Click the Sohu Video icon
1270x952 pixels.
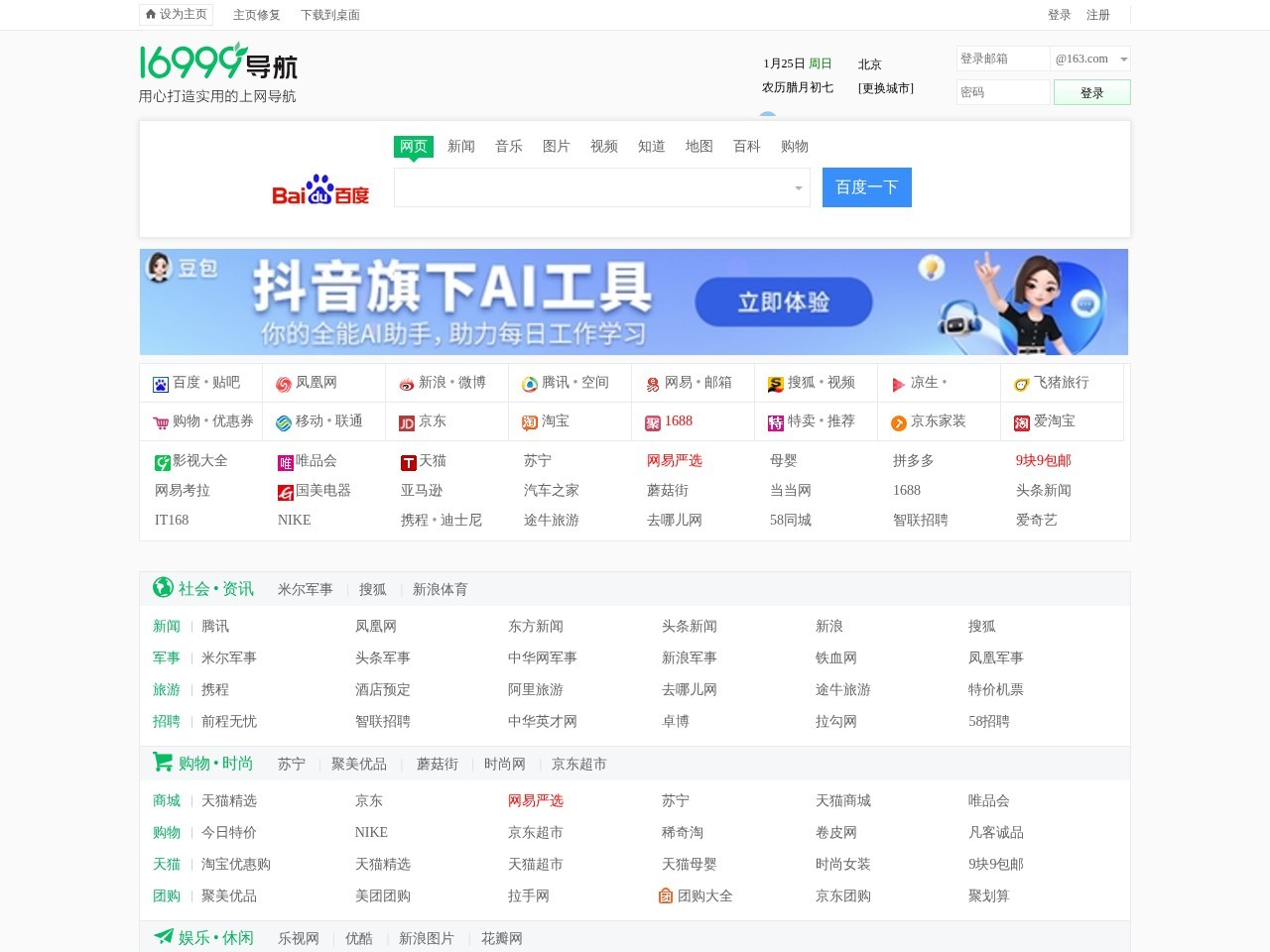(776, 384)
